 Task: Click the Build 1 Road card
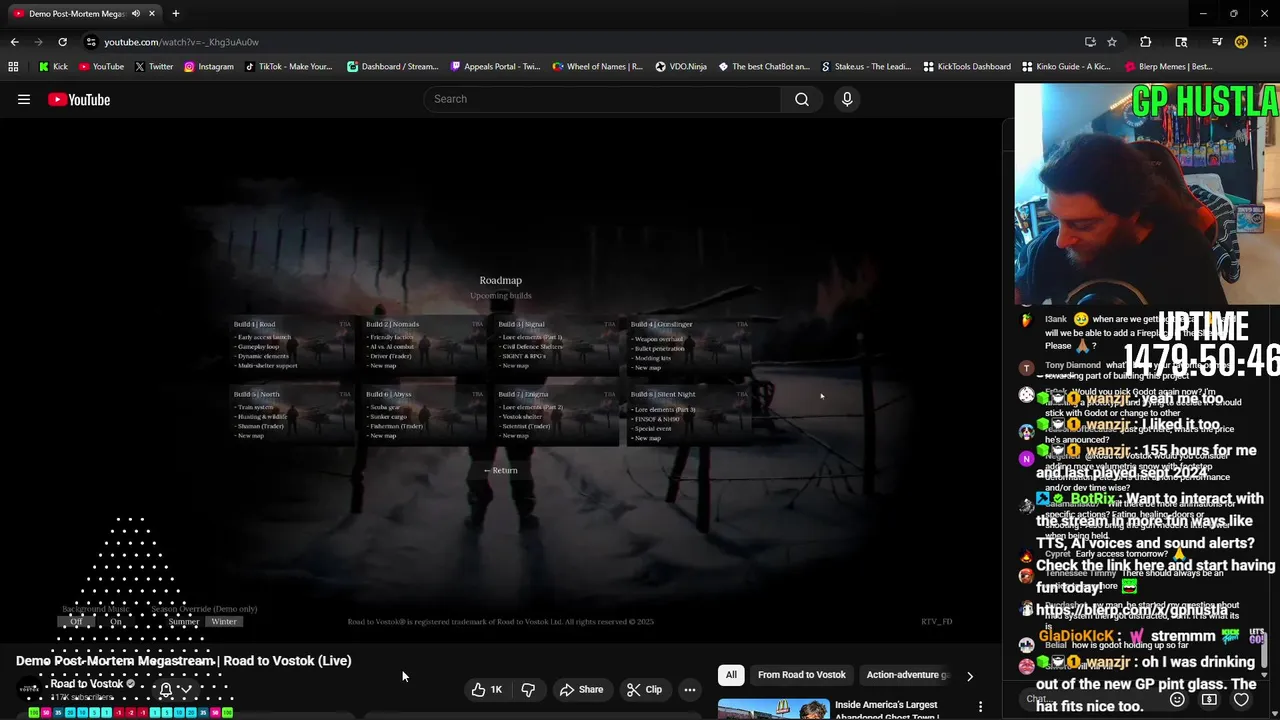(291, 346)
